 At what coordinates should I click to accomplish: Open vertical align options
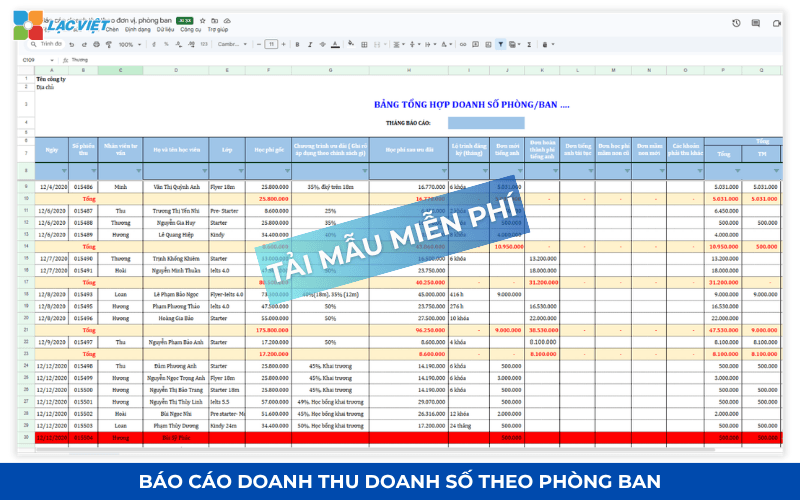point(414,44)
